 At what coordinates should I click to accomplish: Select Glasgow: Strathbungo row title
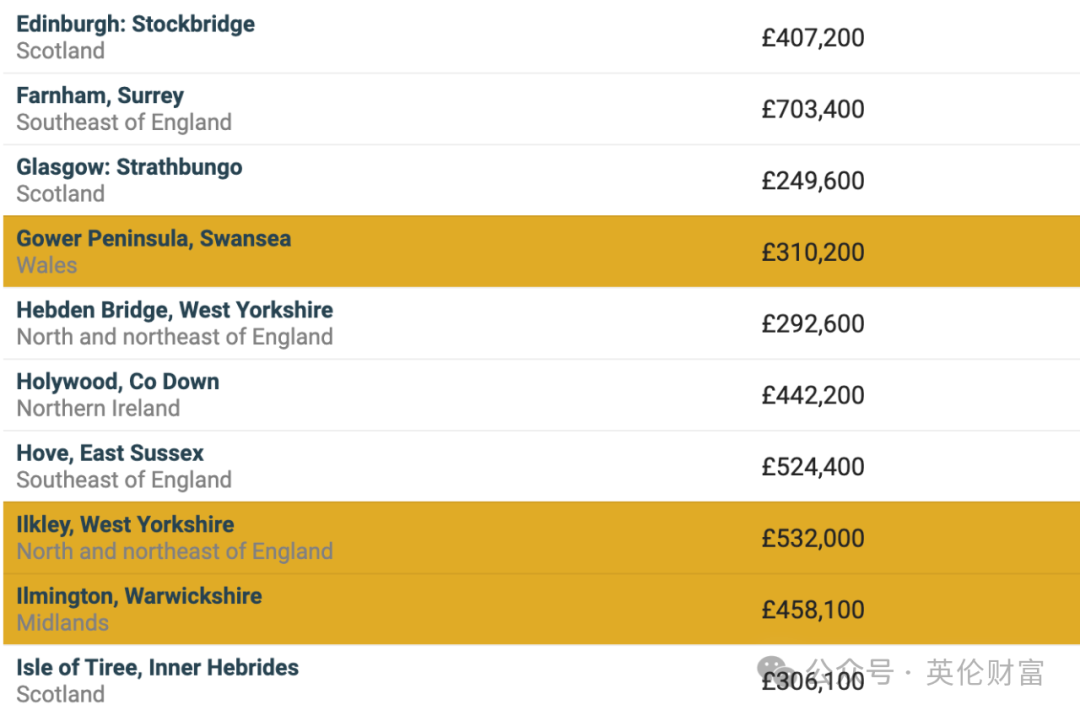129,167
